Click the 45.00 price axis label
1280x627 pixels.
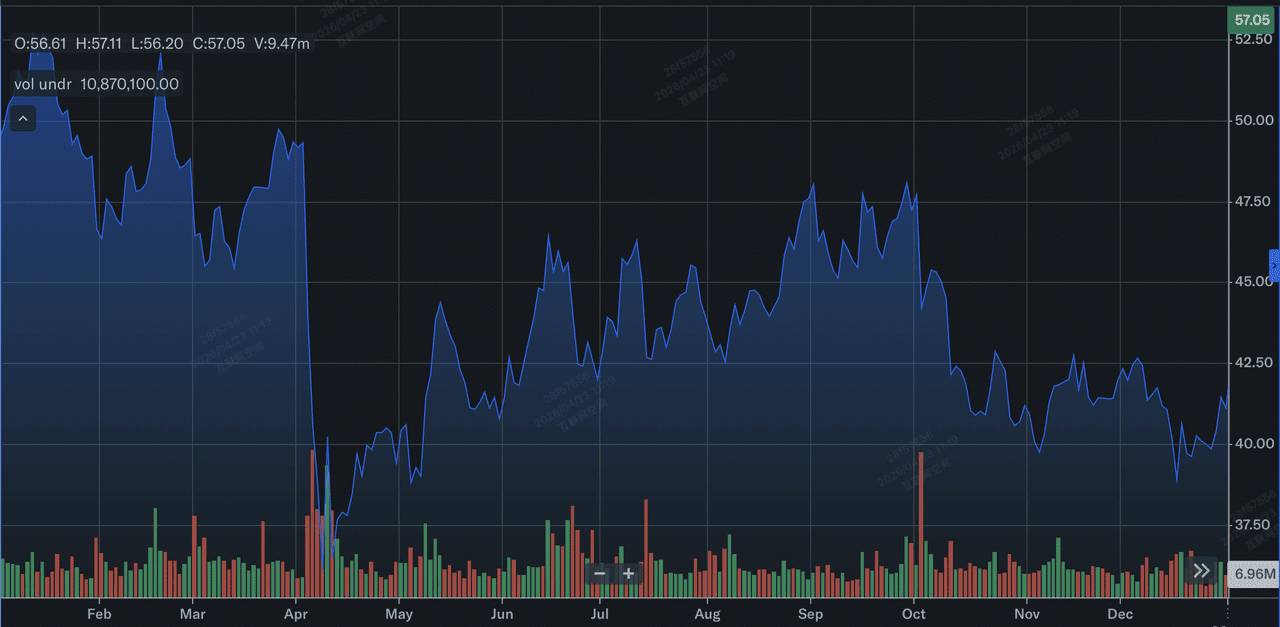[x=1253, y=282]
